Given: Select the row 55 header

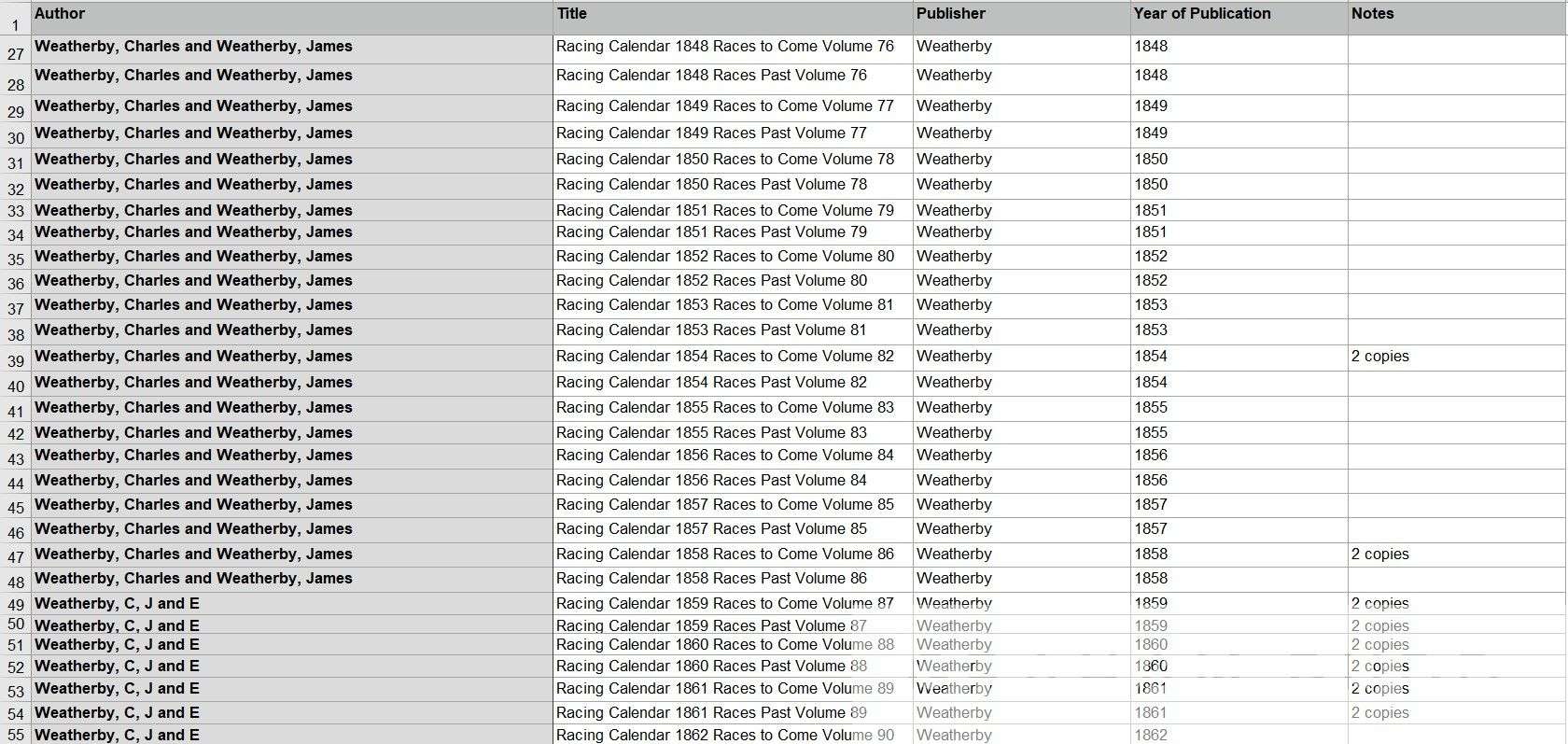Looking at the screenshot, I should (15, 736).
